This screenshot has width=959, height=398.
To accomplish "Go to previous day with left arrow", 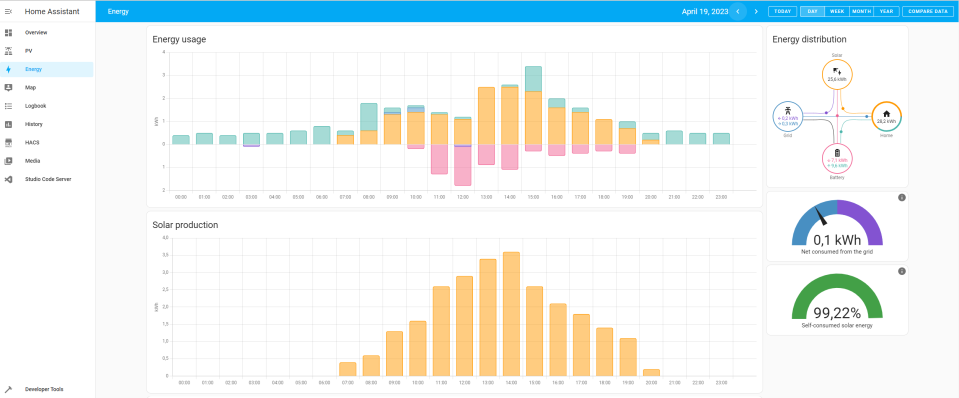I will click(738, 12).
